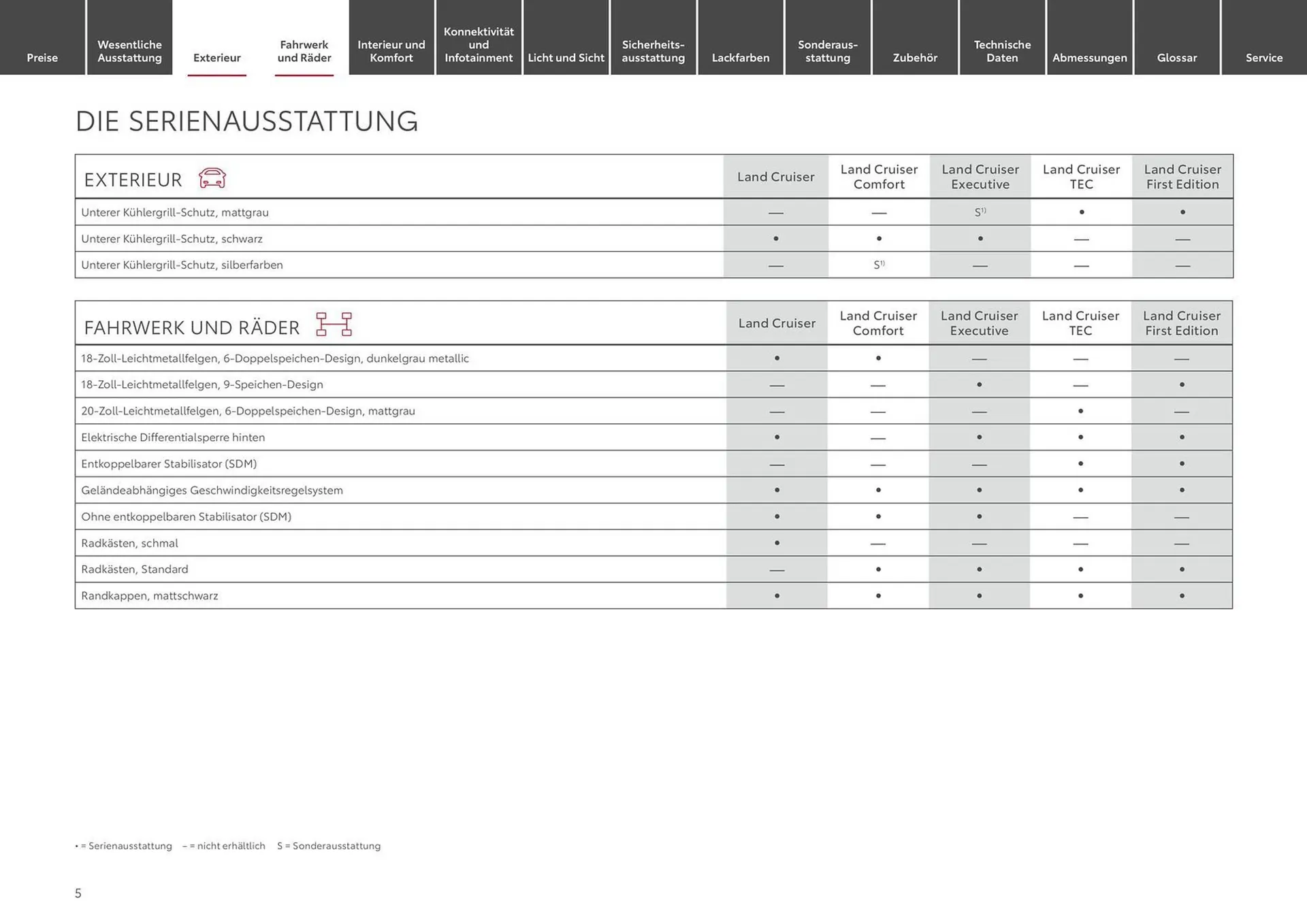Open the Fahrwerk und Räder tab
This screenshot has height=924, width=1307.
pyautogui.click(x=304, y=51)
